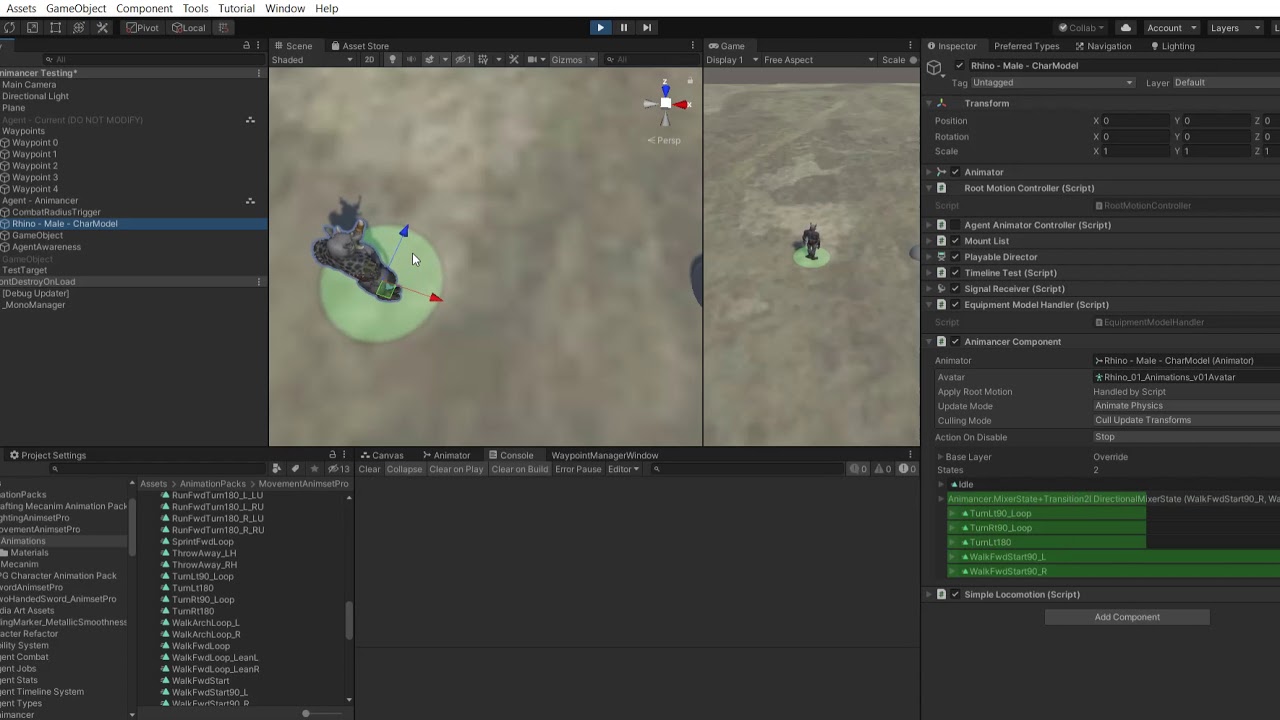
Task: Toggle the Rhino GameObject active checkbox
Action: pyautogui.click(x=959, y=66)
